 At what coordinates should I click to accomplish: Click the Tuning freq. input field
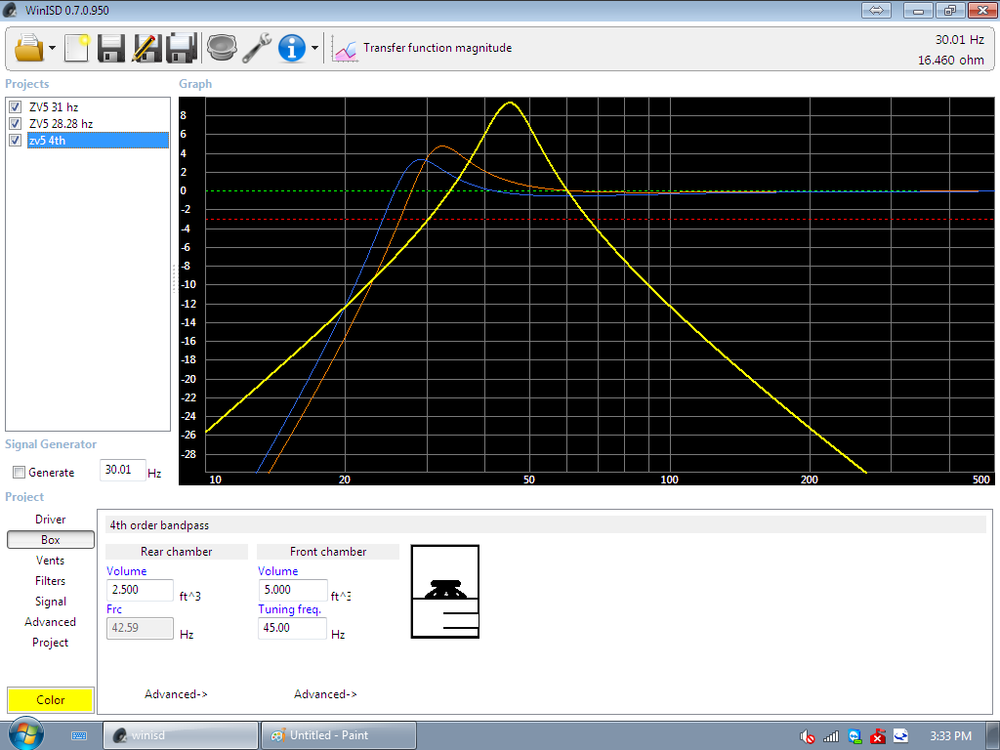(x=292, y=628)
